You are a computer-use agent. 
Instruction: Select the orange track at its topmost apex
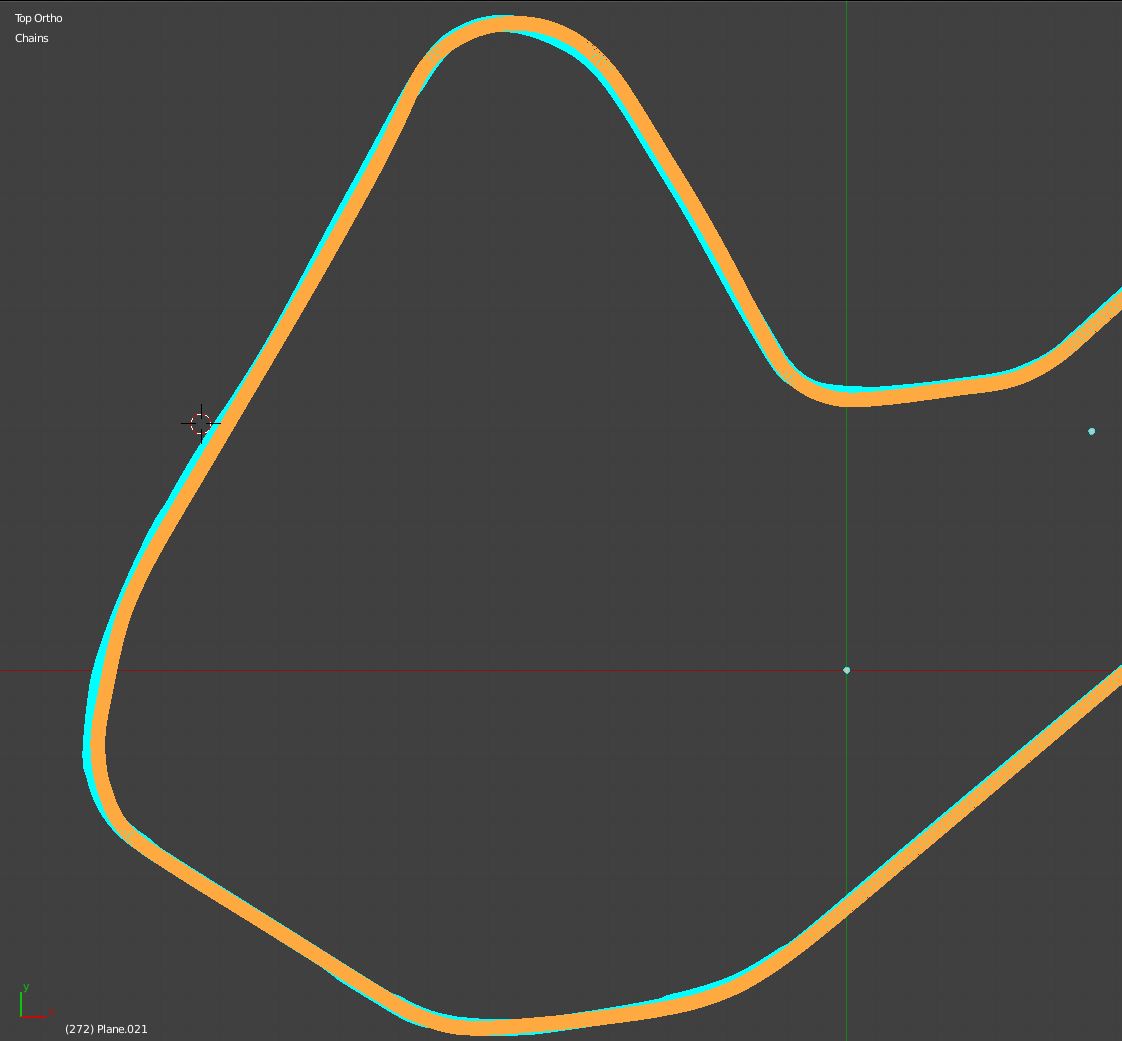505,23
